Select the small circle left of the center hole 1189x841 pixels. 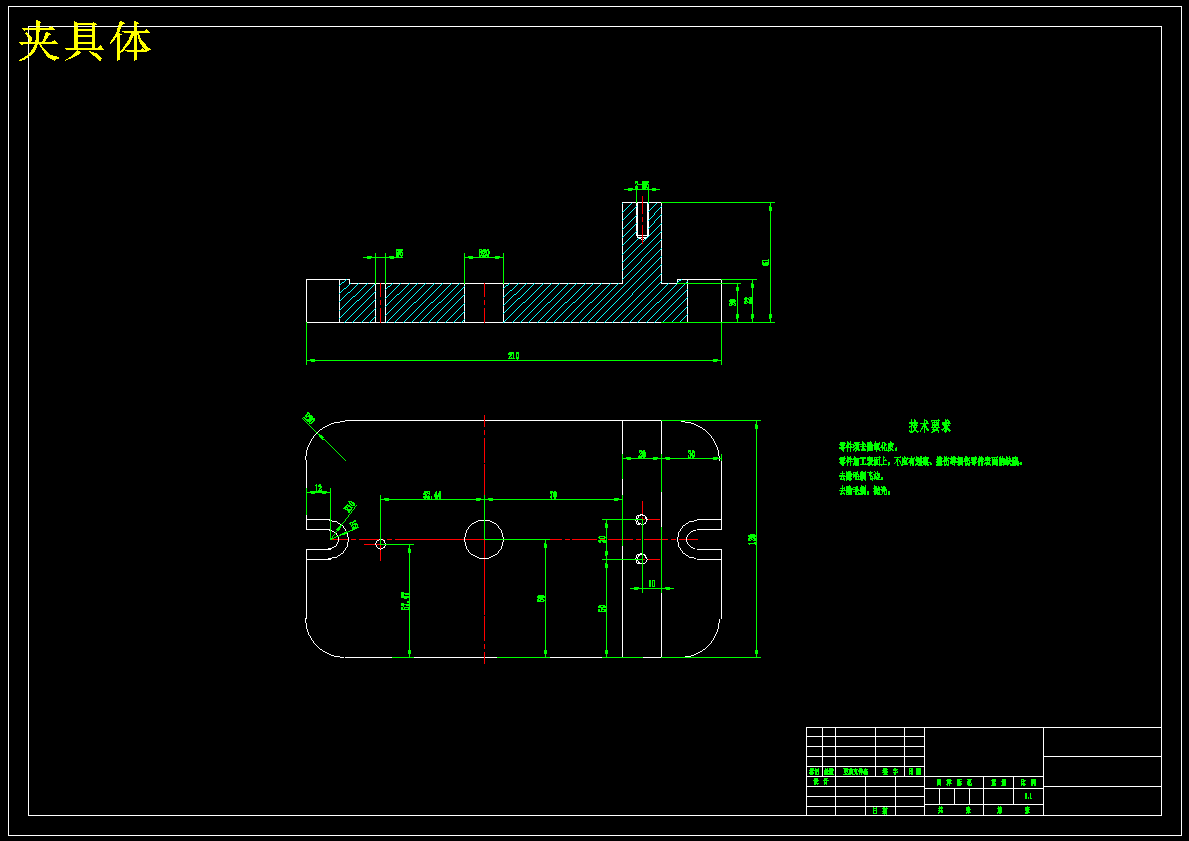381,544
